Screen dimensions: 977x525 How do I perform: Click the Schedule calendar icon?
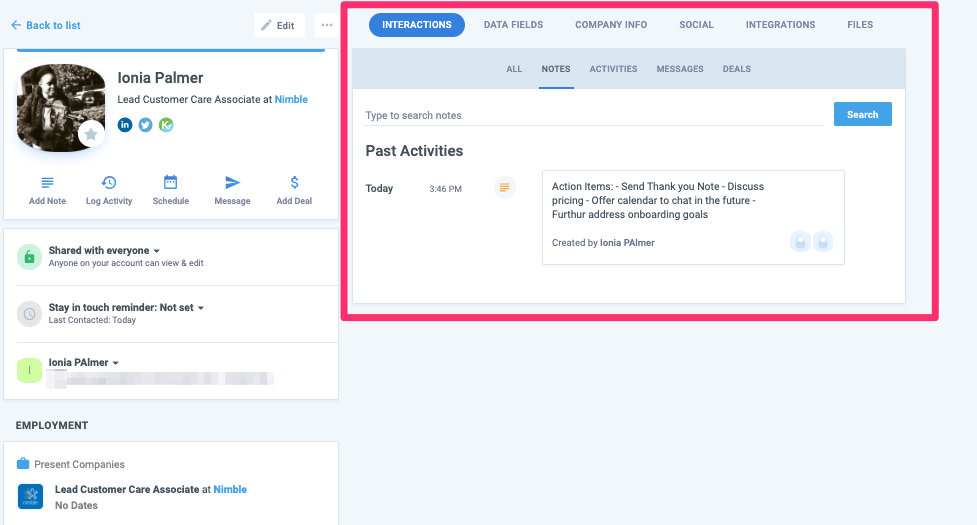pos(170,183)
